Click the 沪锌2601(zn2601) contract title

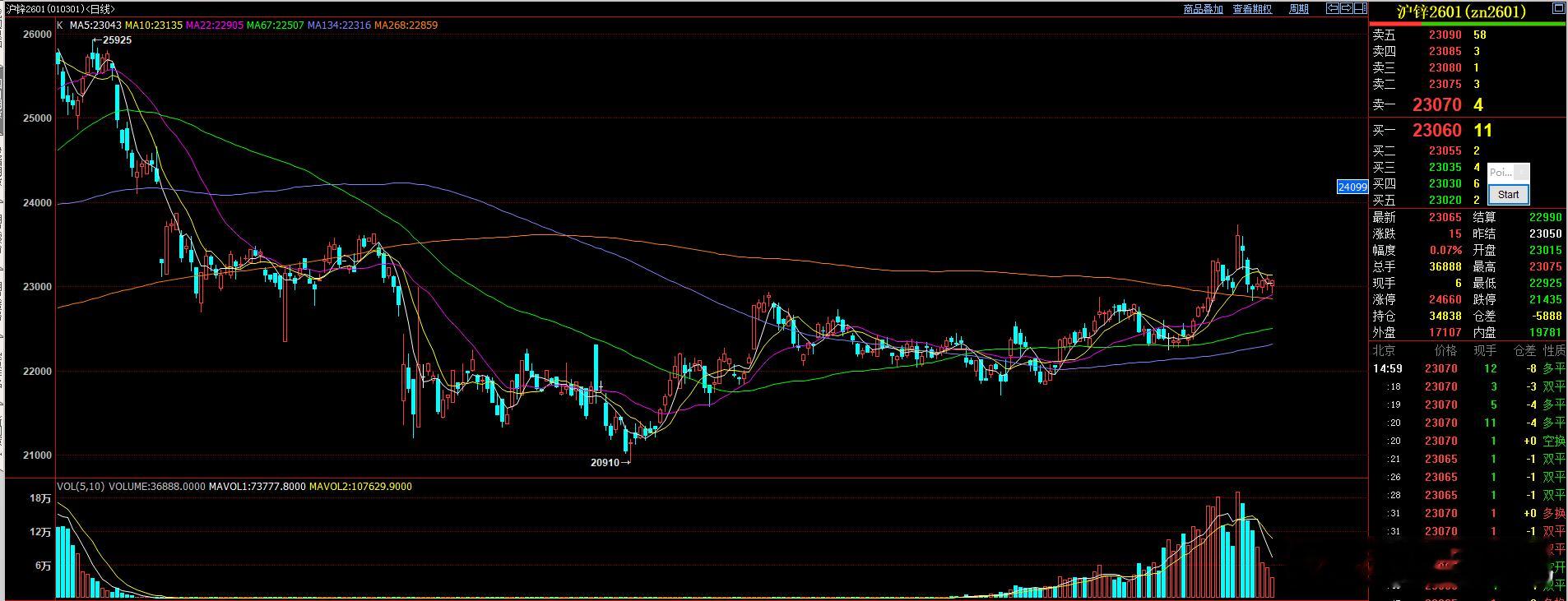coord(1461,12)
